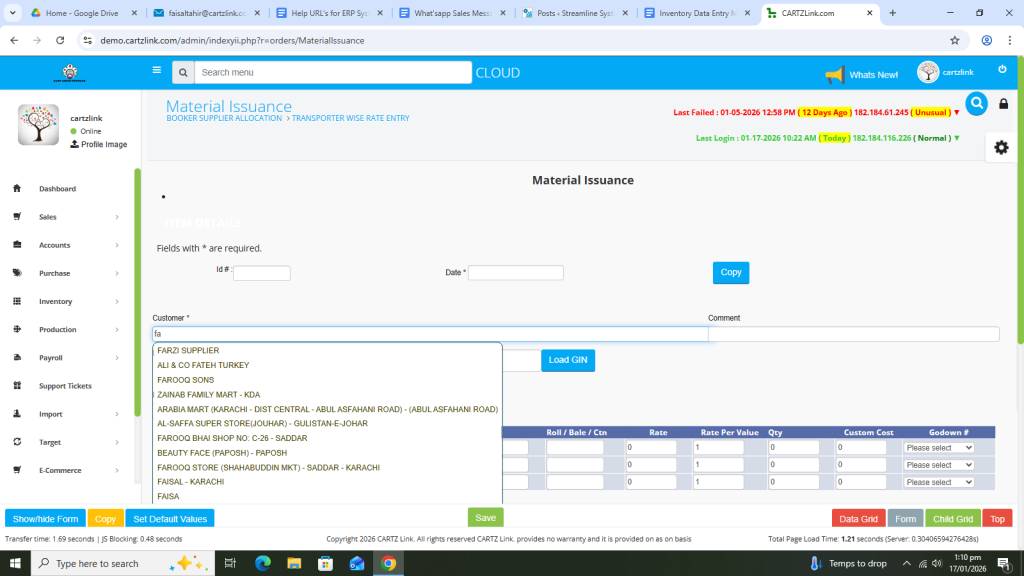The height and width of the screenshot is (576, 1024).
Task: Open the settings gear icon
Action: coord(1001,147)
